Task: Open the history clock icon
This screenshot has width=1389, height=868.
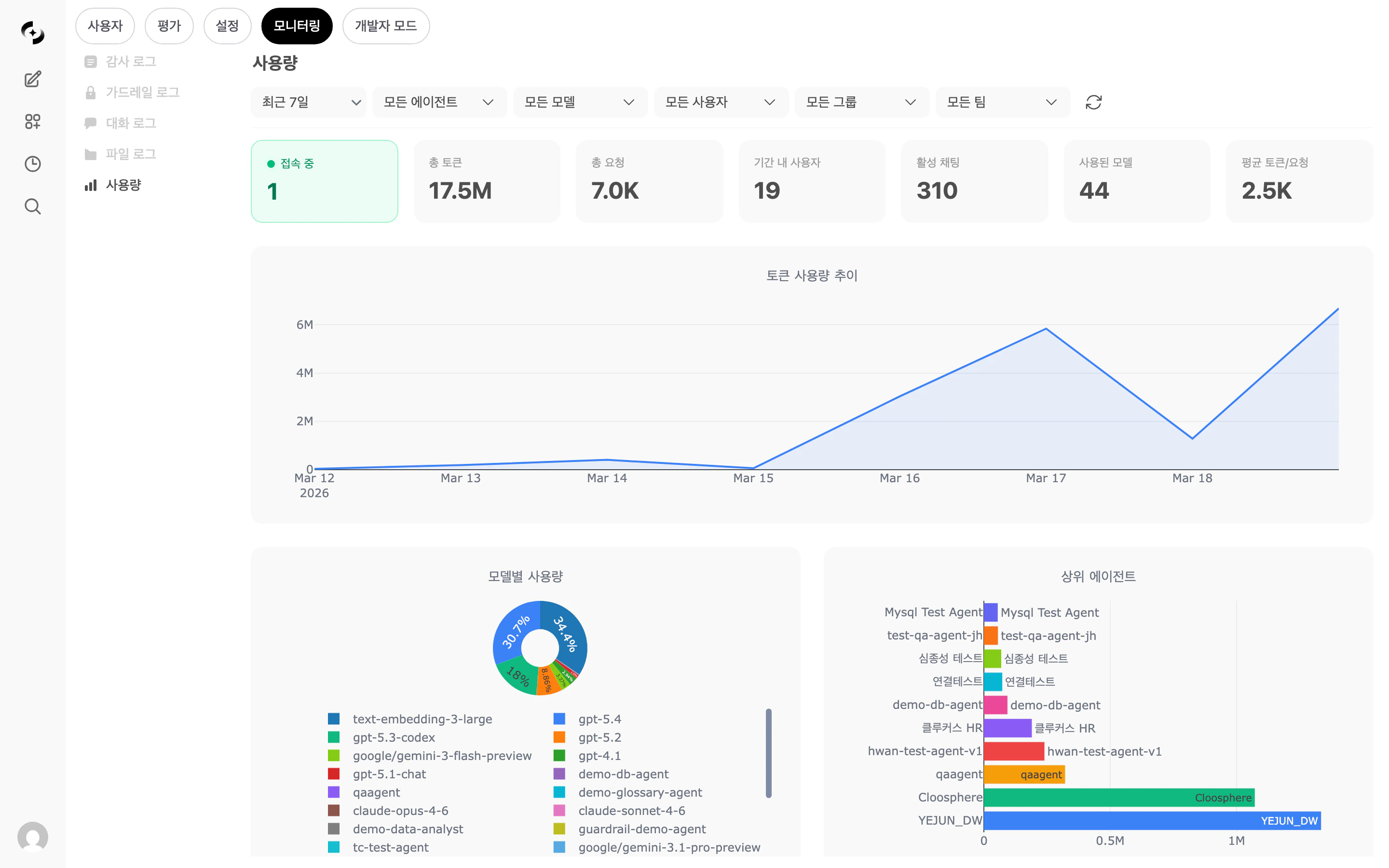Action: coord(33,163)
